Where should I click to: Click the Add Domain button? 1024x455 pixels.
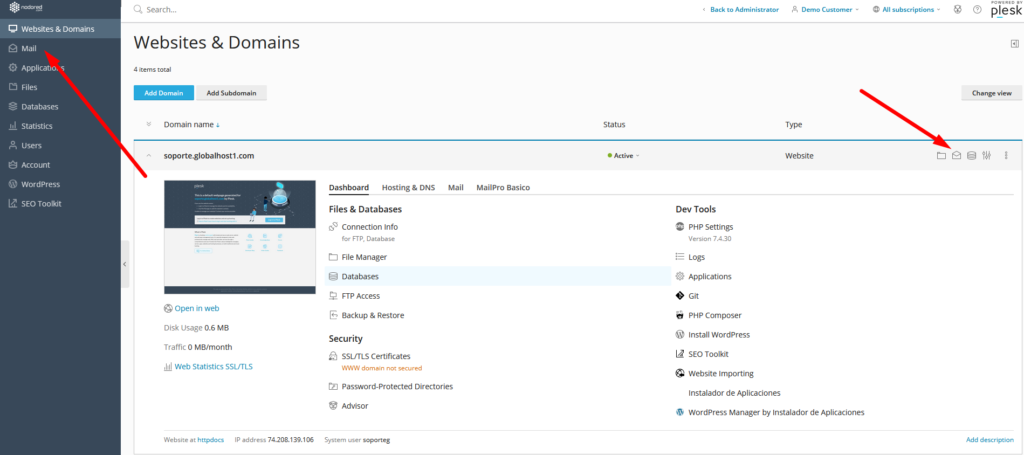[x=163, y=93]
